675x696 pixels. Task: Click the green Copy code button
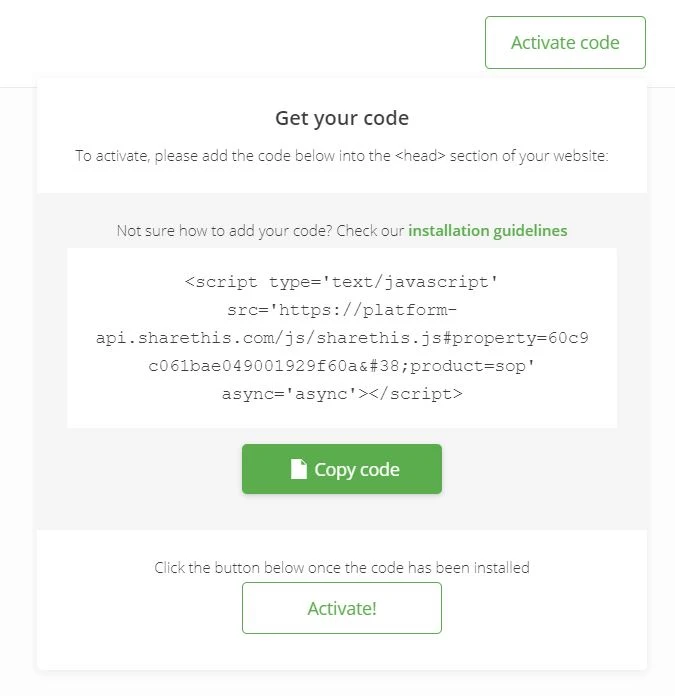[342, 469]
